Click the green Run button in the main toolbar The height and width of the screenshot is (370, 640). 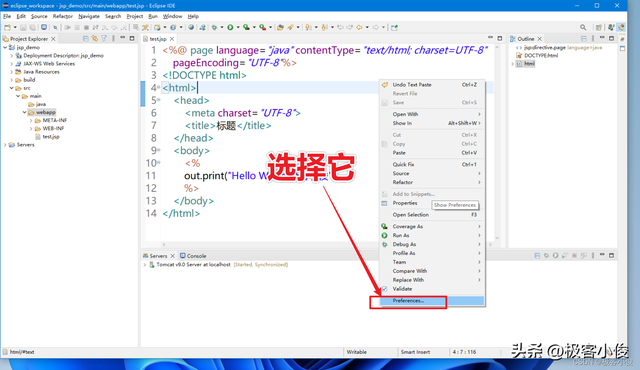point(230,27)
